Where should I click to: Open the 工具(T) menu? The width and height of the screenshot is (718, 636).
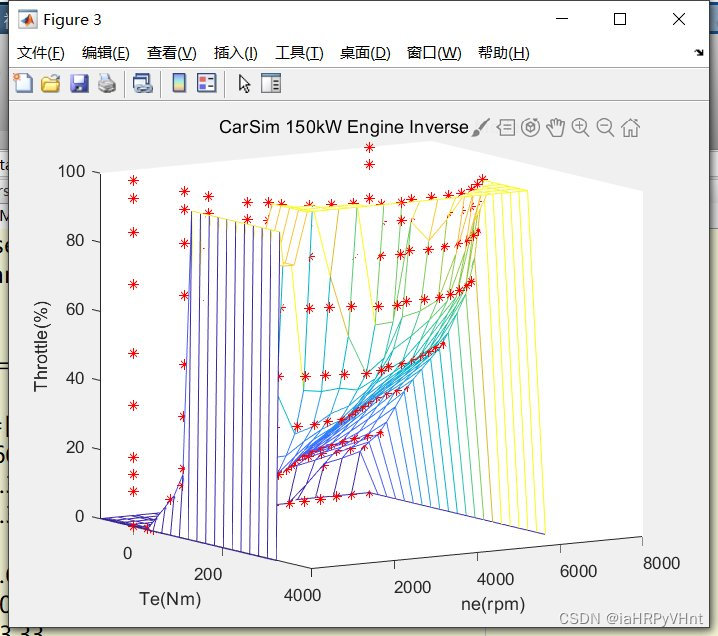click(299, 53)
